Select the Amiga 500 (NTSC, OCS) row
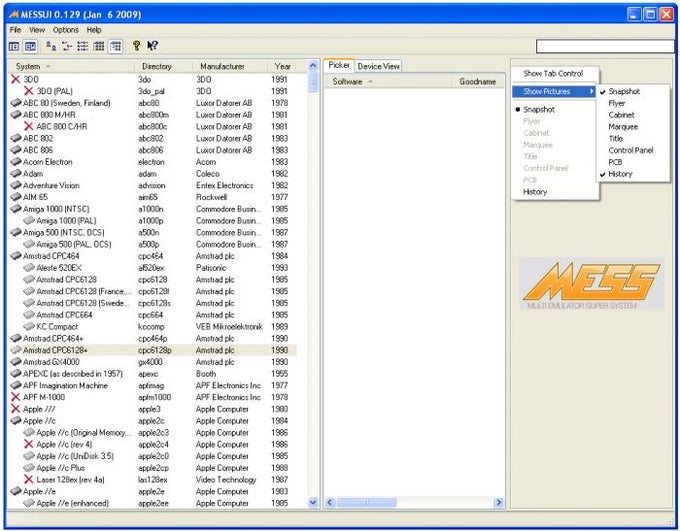This screenshot has height=531, width=680. [153, 232]
